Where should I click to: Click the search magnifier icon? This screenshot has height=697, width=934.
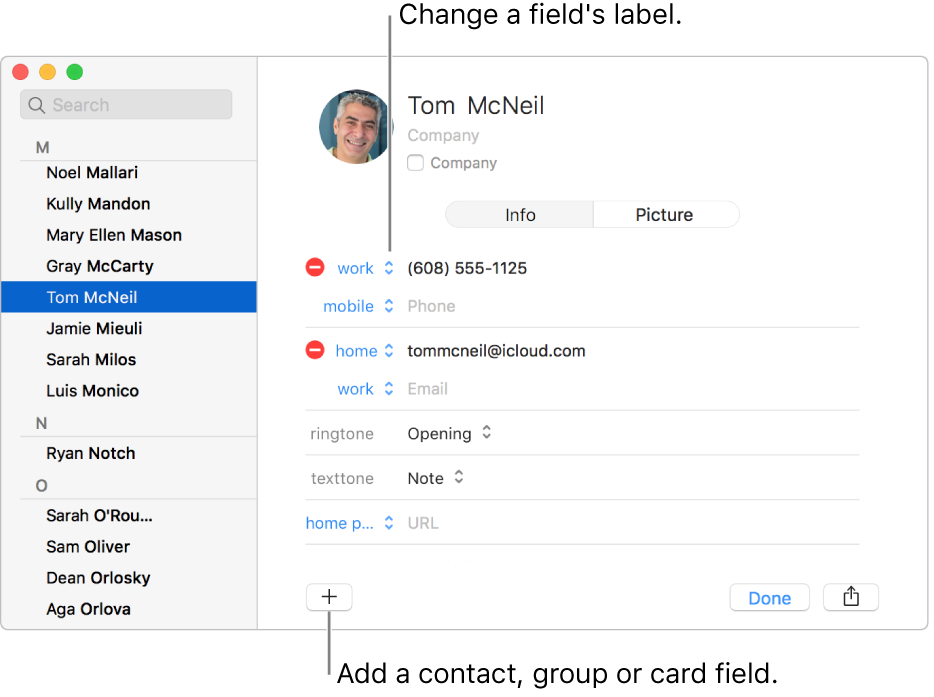point(37,105)
